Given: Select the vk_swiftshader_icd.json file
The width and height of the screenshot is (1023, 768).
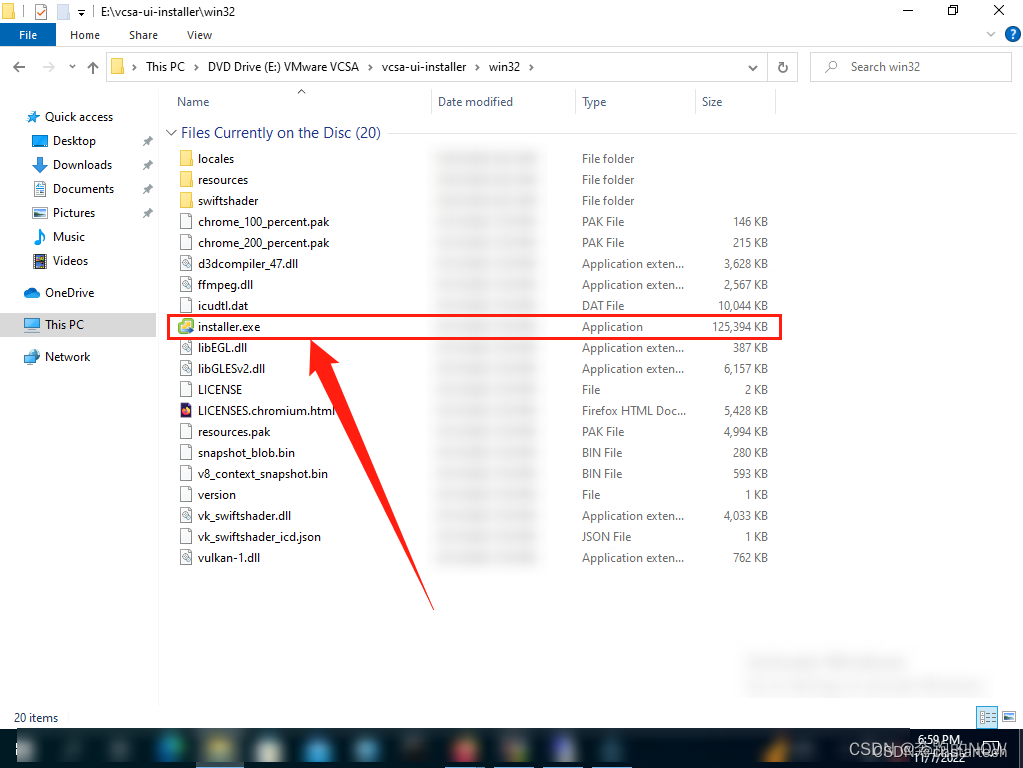Looking at the screenshot, I should pos(259,536).
